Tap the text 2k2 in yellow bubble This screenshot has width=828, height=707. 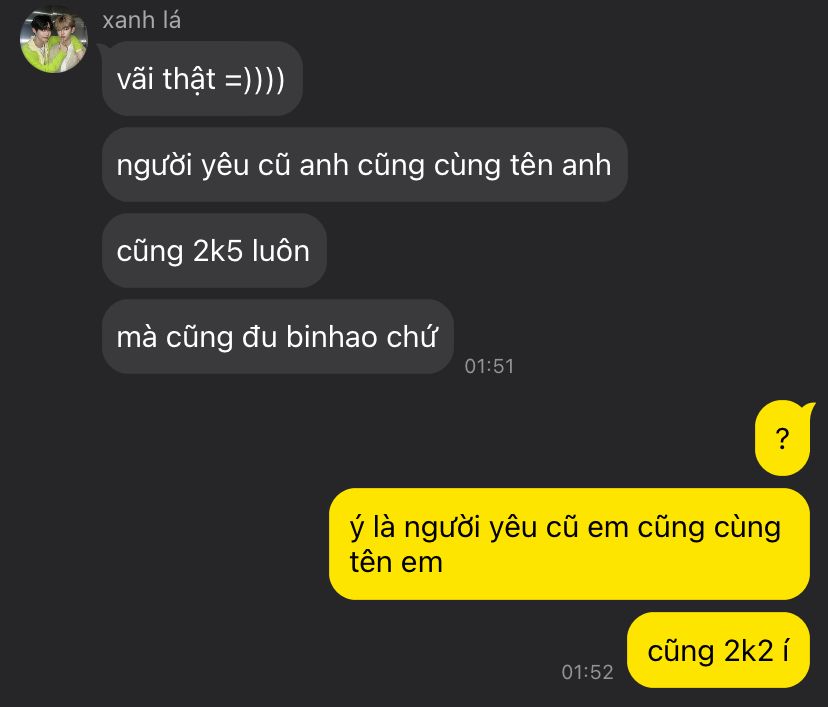[749, 651]
